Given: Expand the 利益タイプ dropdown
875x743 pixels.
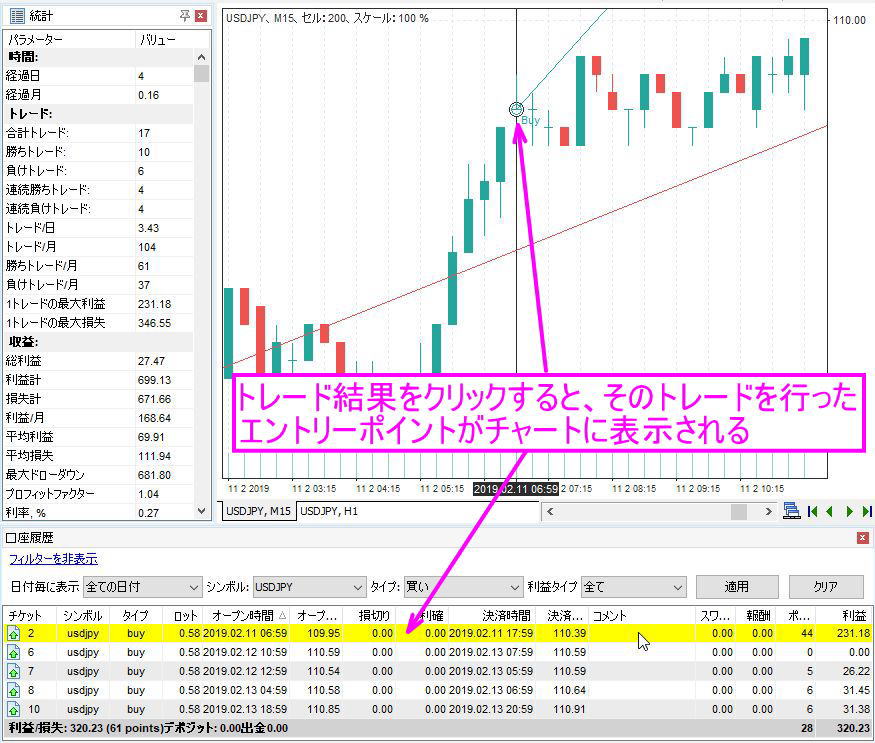Looking at the screenshot, I should 633,587.
